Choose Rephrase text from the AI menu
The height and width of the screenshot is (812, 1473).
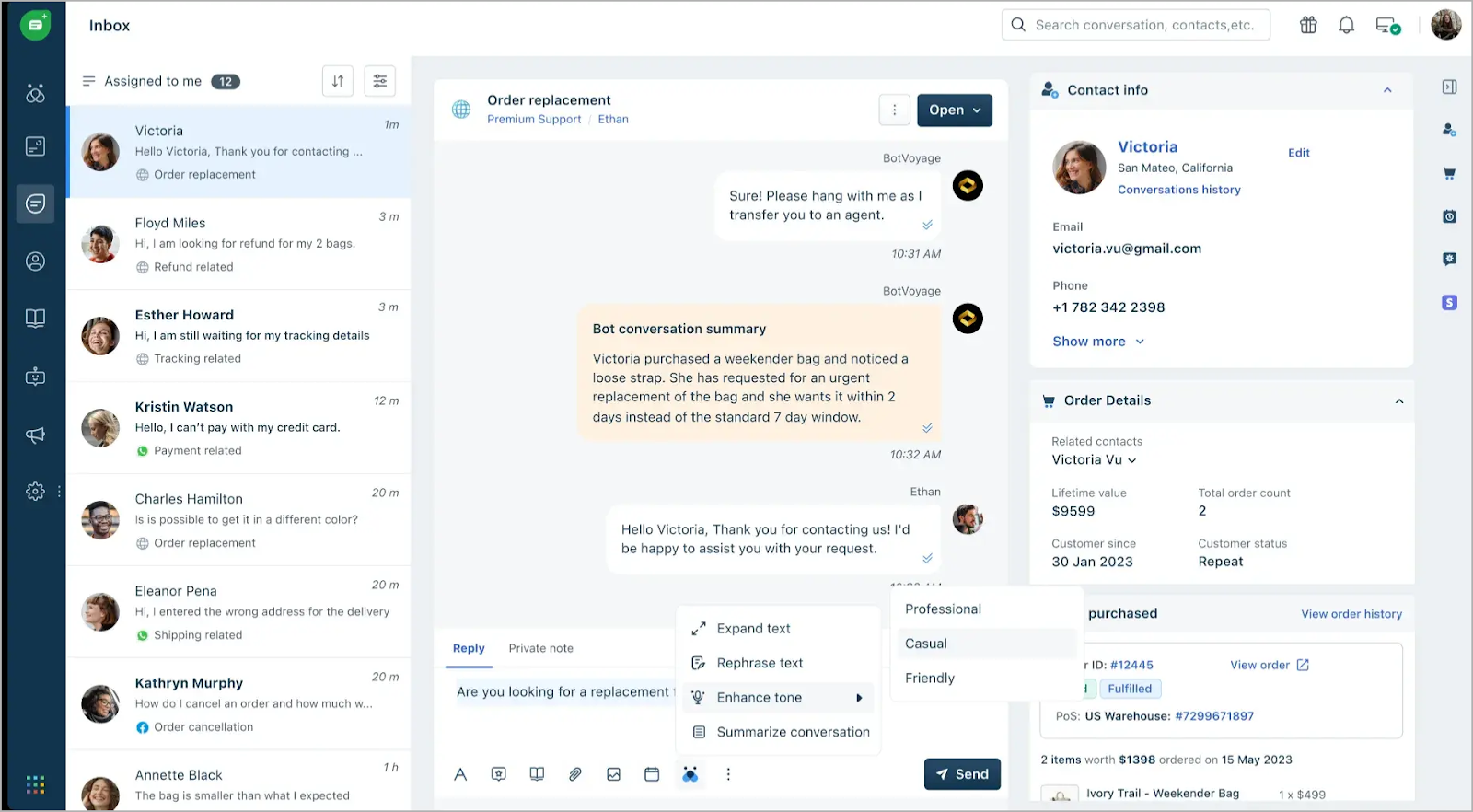[x=779, y=663]
